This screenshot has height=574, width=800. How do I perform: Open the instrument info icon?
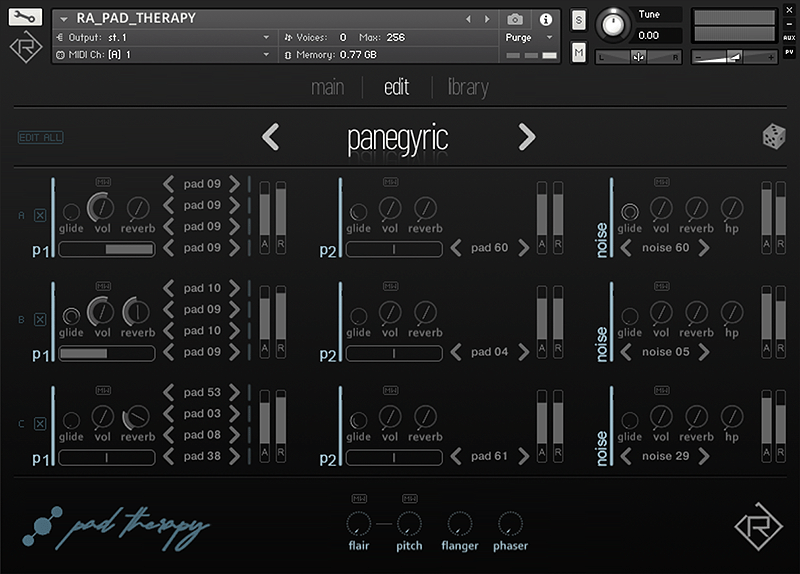pos(545,19)
